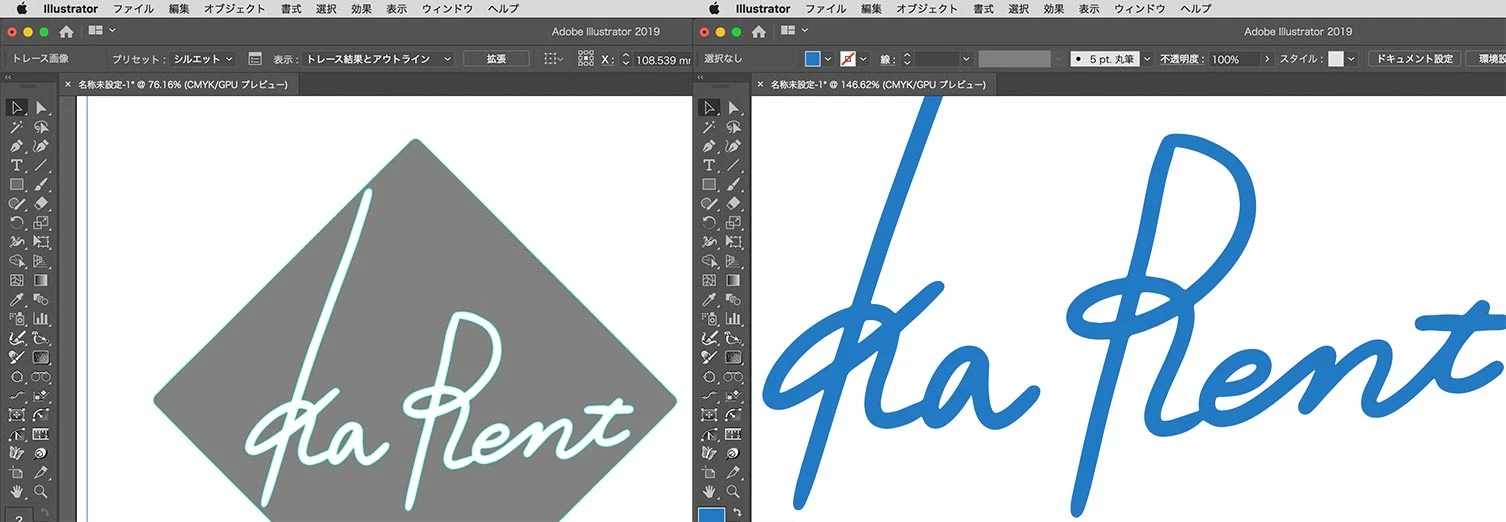Select the Zoom tool in right window
Image resolution: width=1506 pixels, height=522 pixels.
tap(734, 491)
